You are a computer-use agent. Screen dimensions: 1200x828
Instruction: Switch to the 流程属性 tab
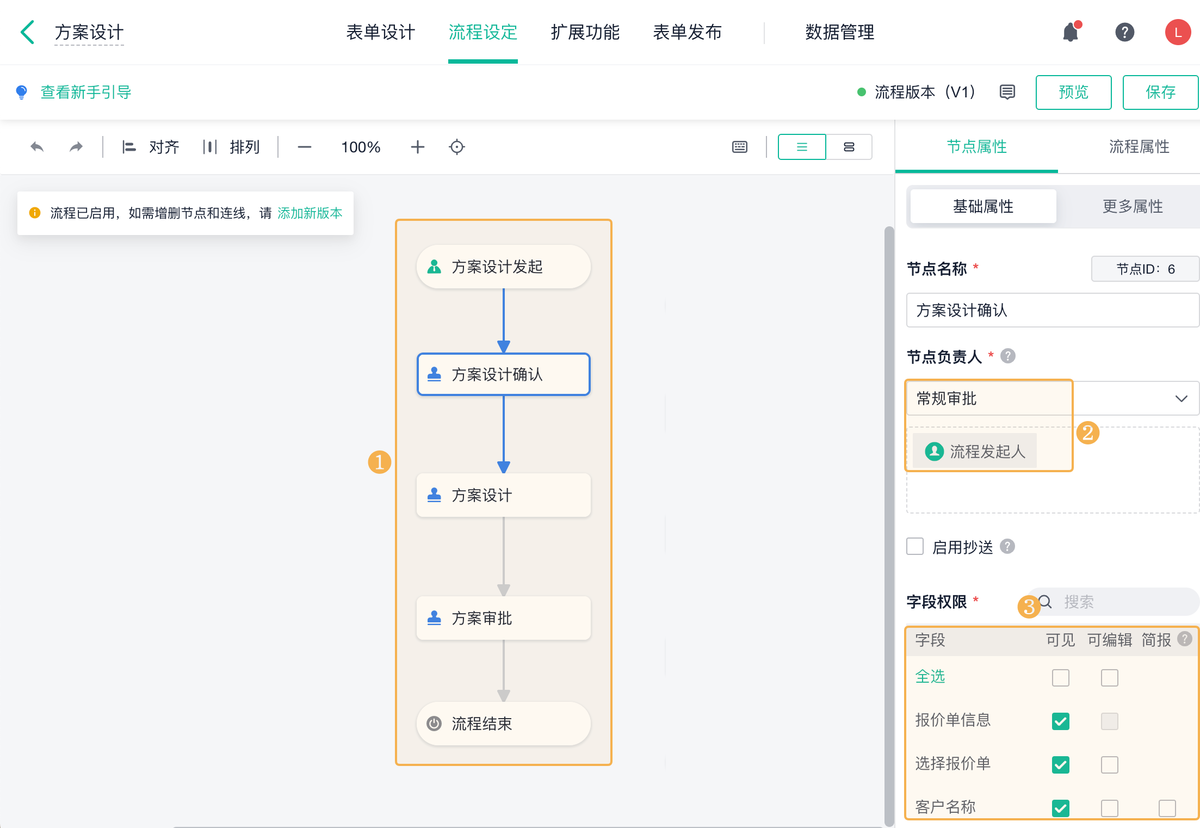pos(1139,147)
